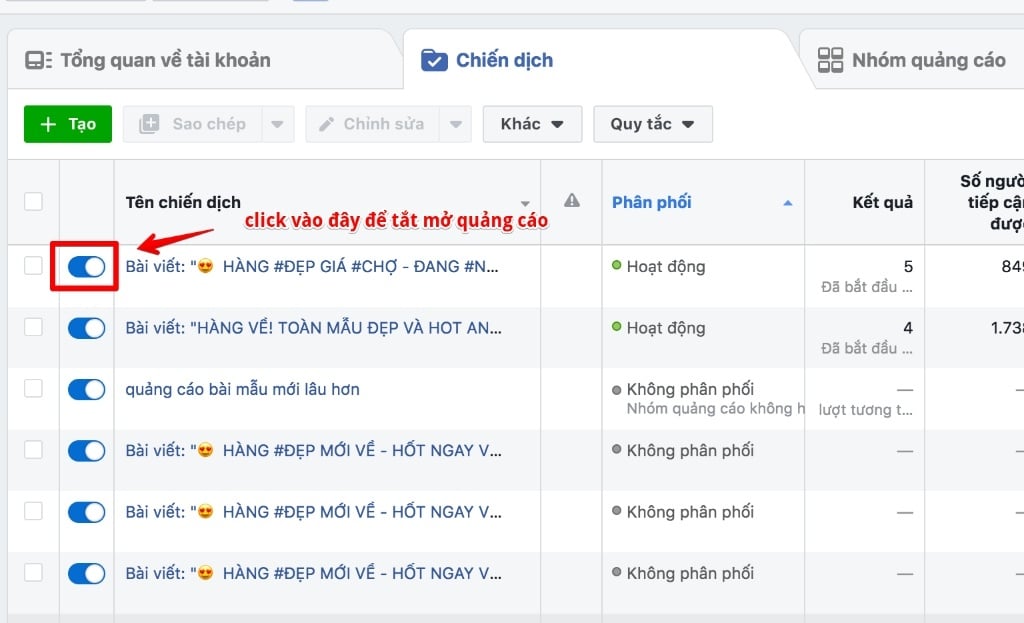This screenshot has height=623, width=1024.
Task: Click the green Tạo create button
Action: pos(68,124)
